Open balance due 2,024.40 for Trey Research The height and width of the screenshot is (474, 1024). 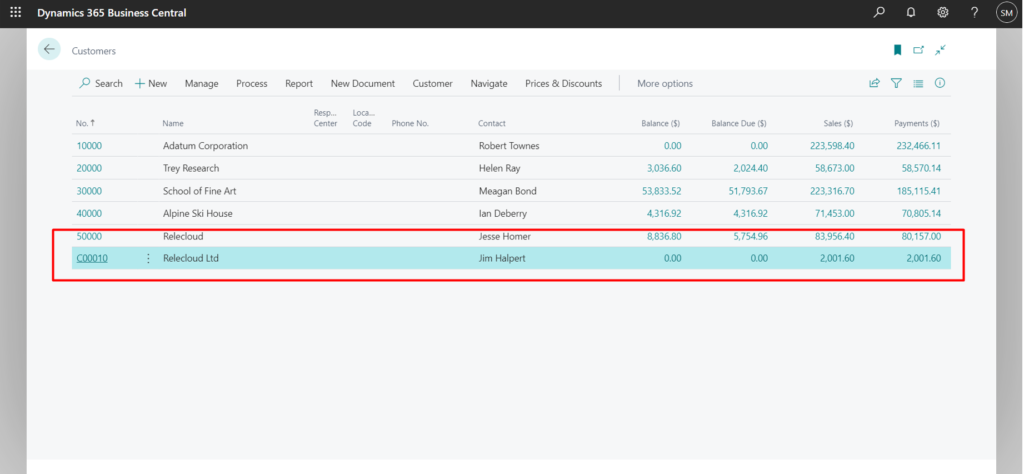coord(750,168)
